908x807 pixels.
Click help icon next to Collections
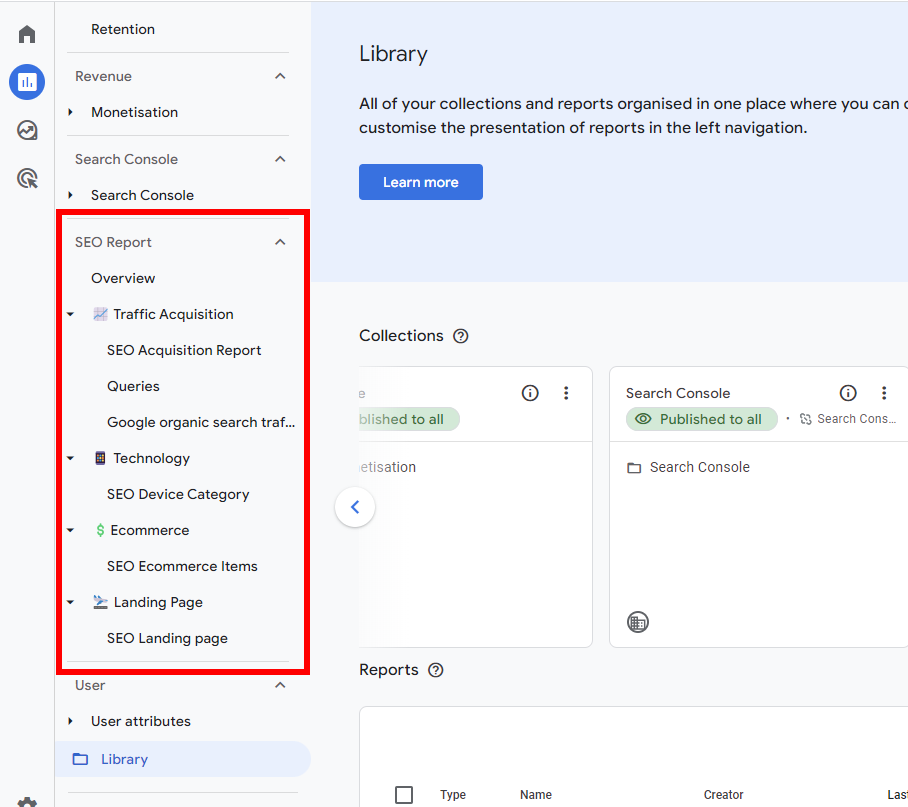(460, 336)
